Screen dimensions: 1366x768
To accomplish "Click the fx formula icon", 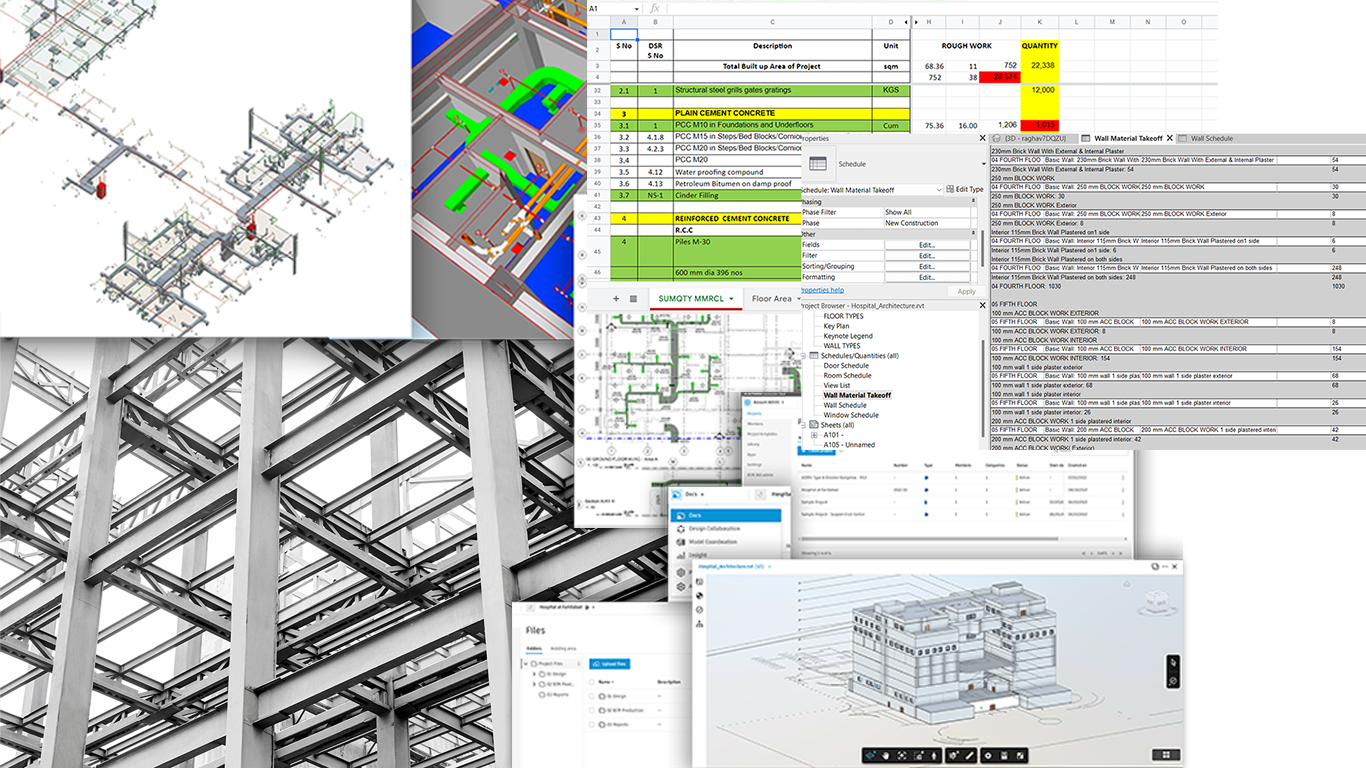I will [654, 8].
